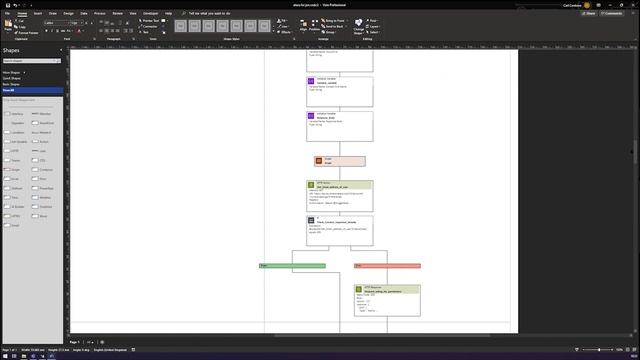The height and width of the screenshot is (360, 640).
Task: Open File Explorer from taskbar
Action: pos(24,356)
